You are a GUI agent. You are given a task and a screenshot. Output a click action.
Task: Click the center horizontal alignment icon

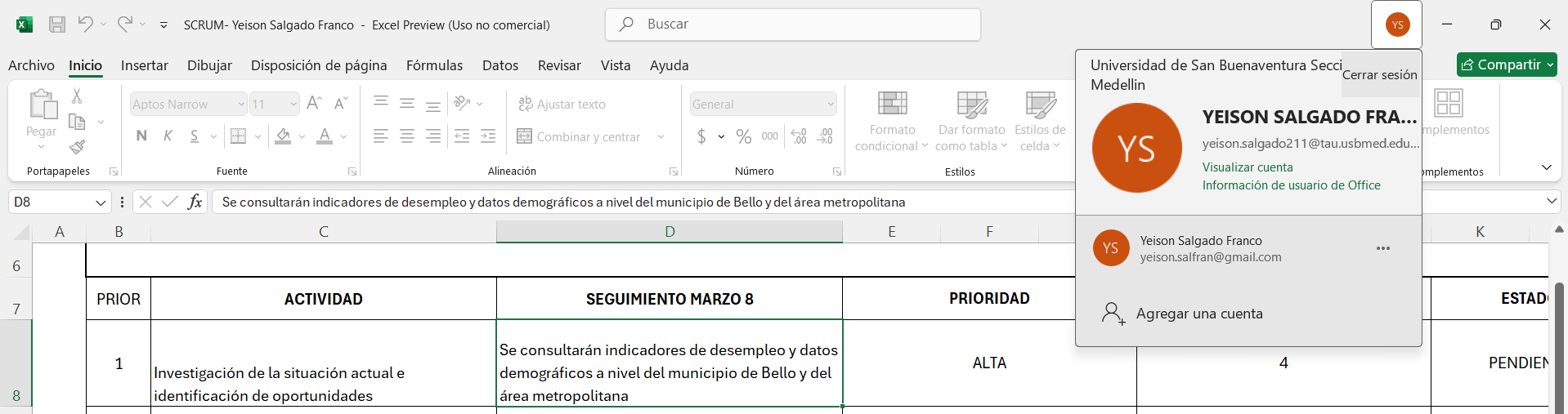(407, 136)
